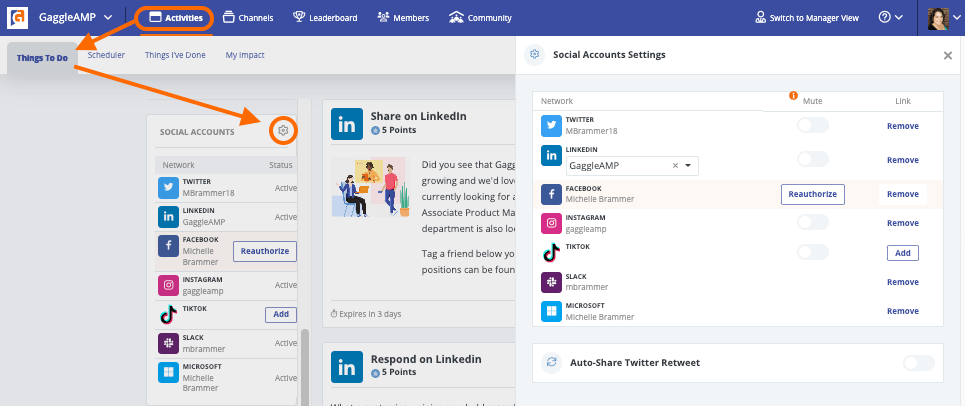965x406 pixels.
Task: Click Switch to Manager View
Action: pos(807,18)
